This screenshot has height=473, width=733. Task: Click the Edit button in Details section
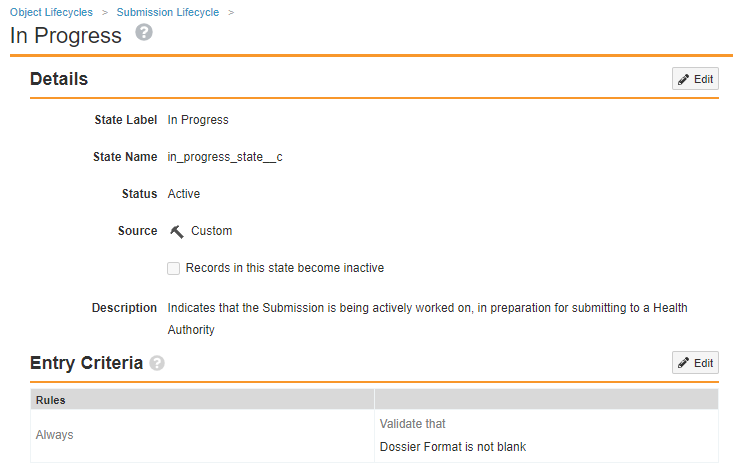tap(695, 79)
